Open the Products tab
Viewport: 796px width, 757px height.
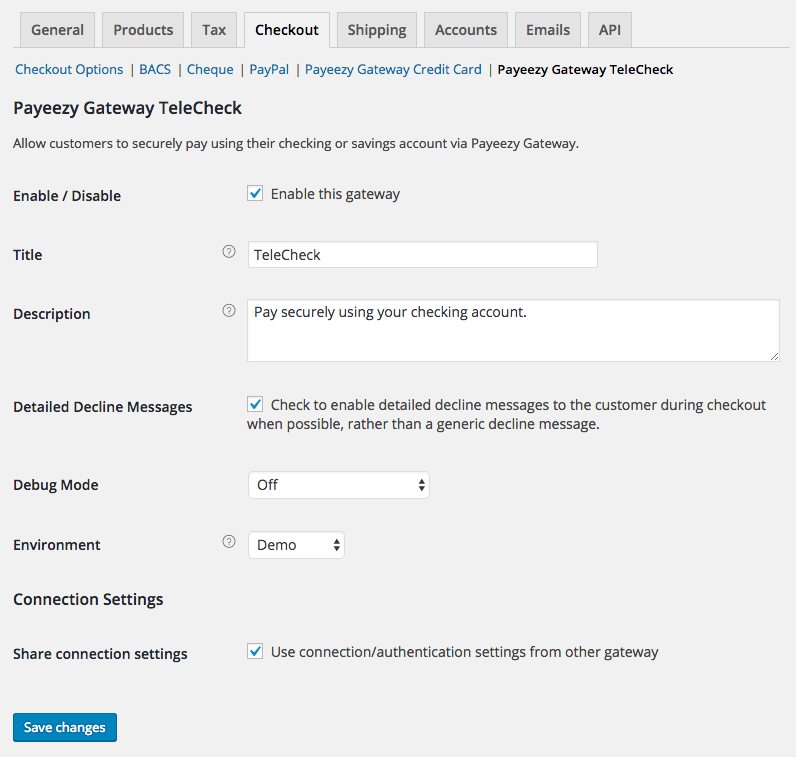(x=143, y=30)
